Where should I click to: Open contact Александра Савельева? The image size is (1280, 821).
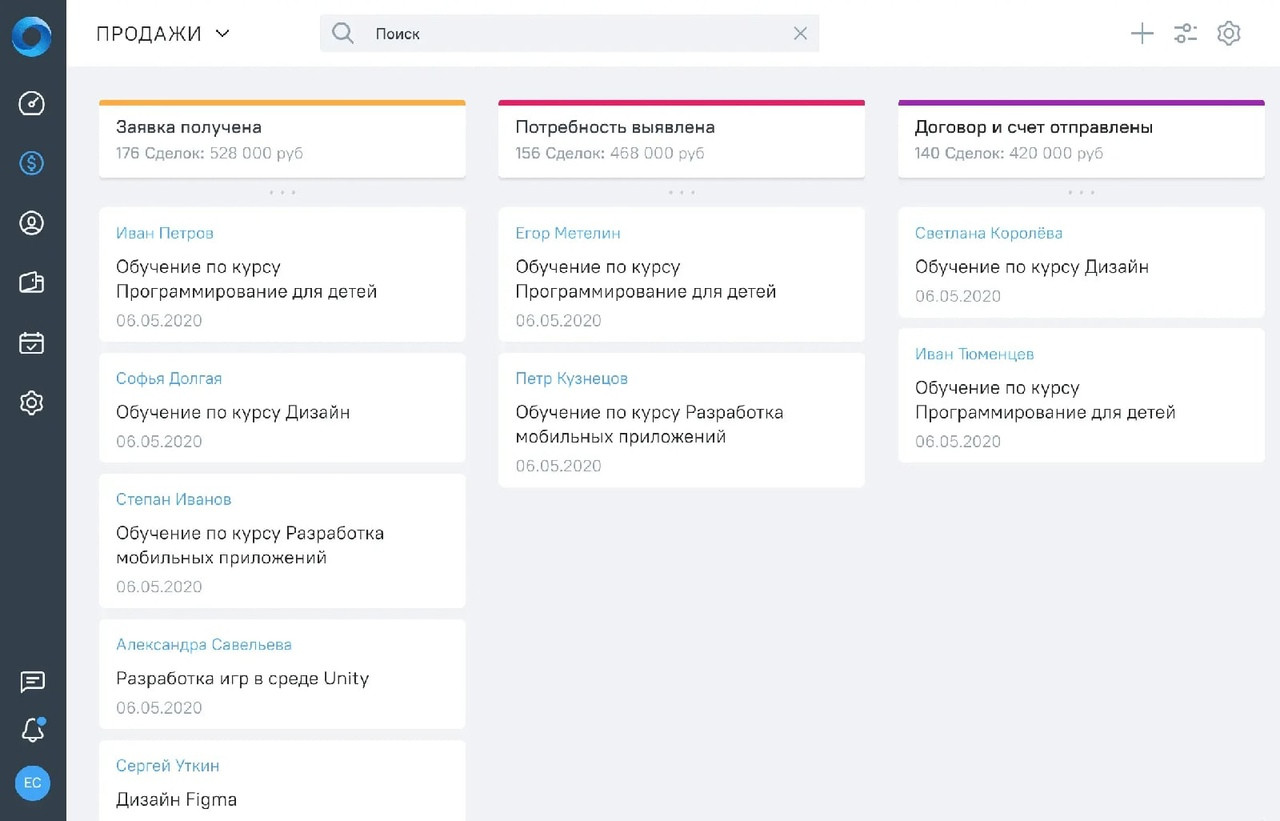coord(204,645)
